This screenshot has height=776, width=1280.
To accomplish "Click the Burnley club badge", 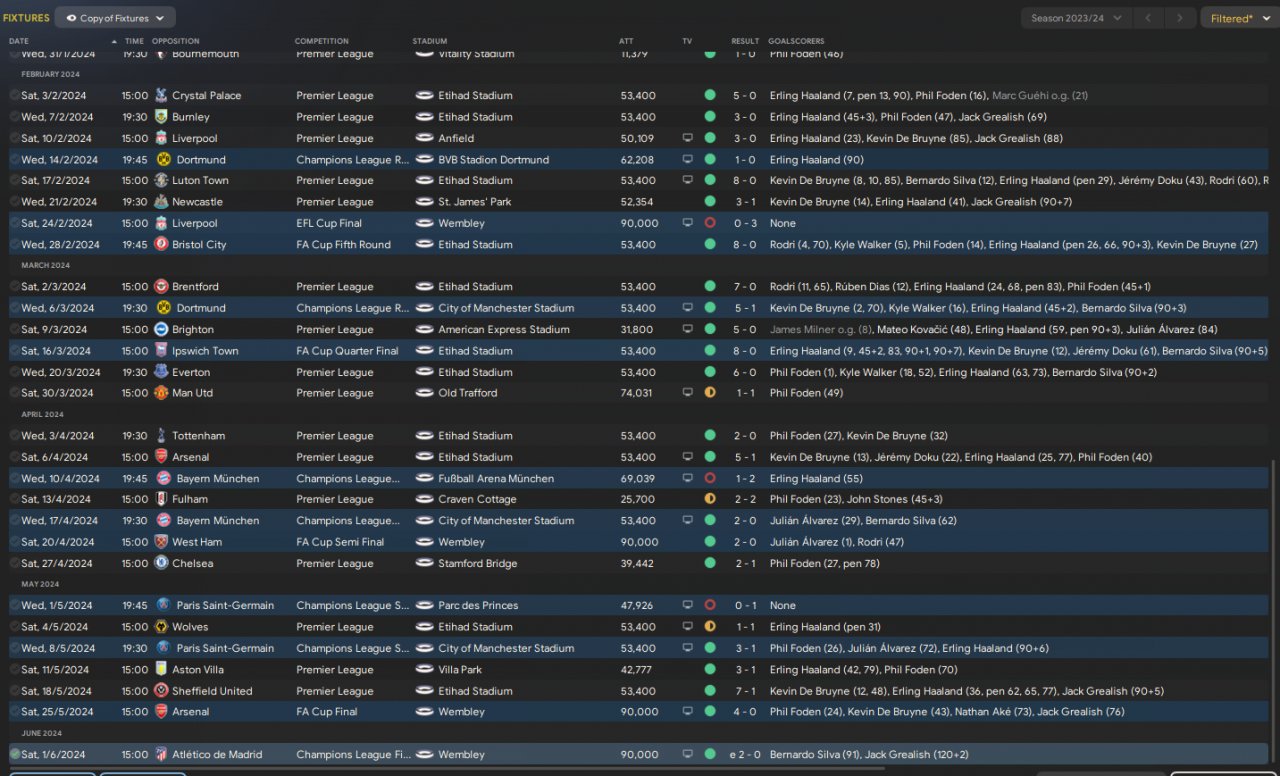I will (161, 117).
